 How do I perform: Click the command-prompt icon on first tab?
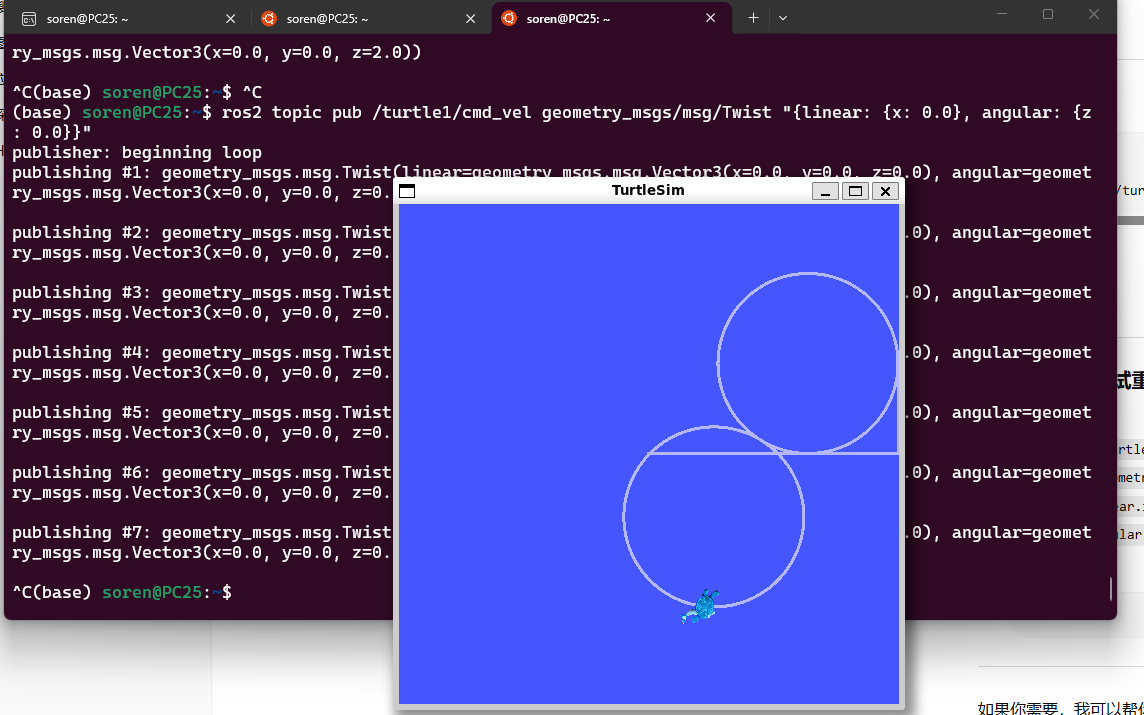[28, 19]
